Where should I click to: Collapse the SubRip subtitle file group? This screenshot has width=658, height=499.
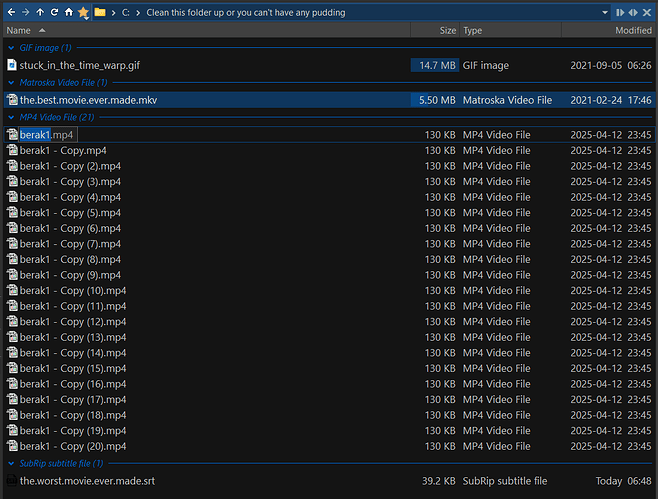click(11, 464)
